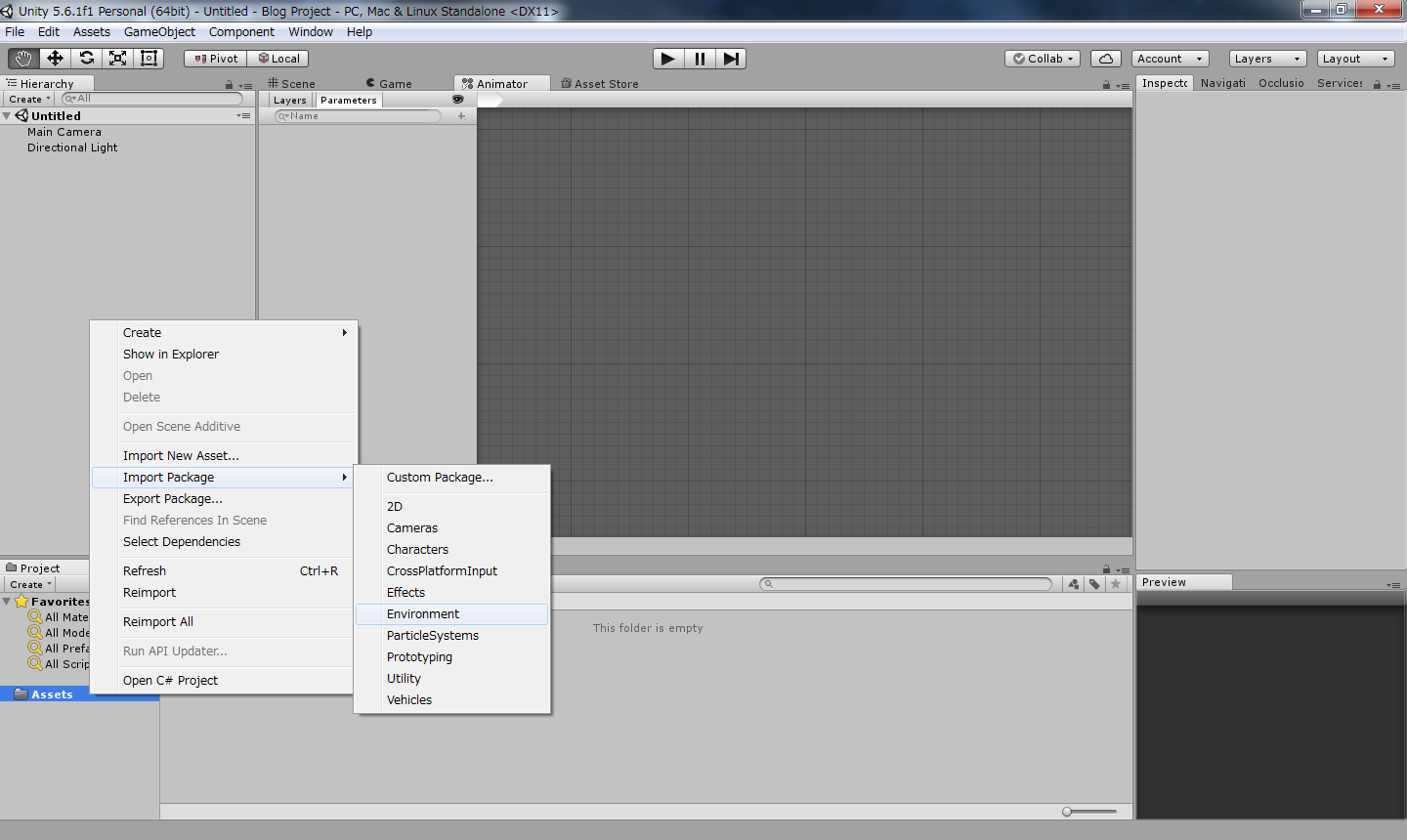The width and height of the screenshot is (1407, 840).
Task: Click the cloud services icon
Action: [x=1106, y=59]
